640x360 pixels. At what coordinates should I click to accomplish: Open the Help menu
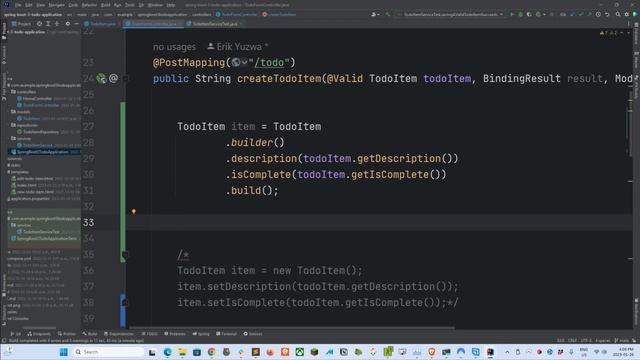[x=171, y=5]
